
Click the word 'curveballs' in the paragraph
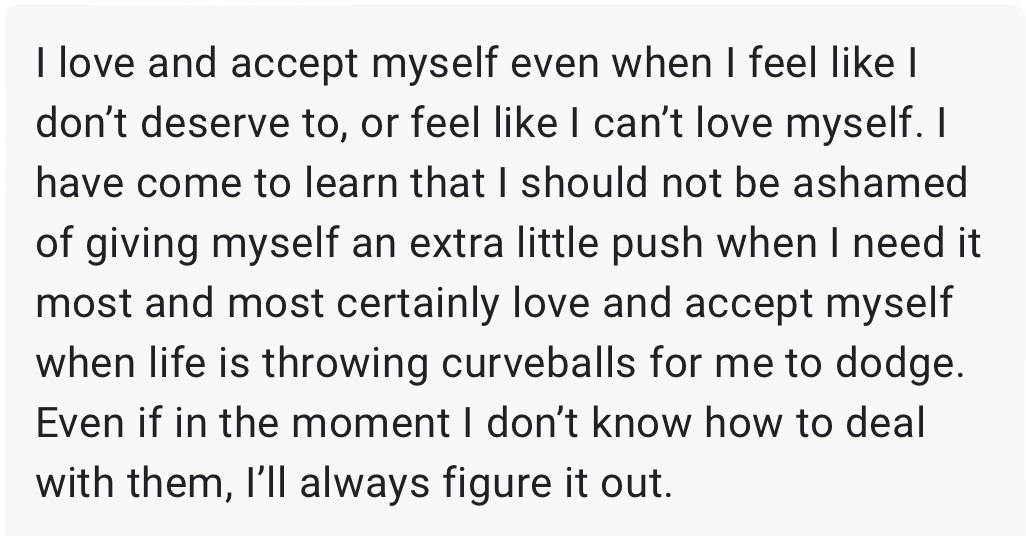coord(538,363)
